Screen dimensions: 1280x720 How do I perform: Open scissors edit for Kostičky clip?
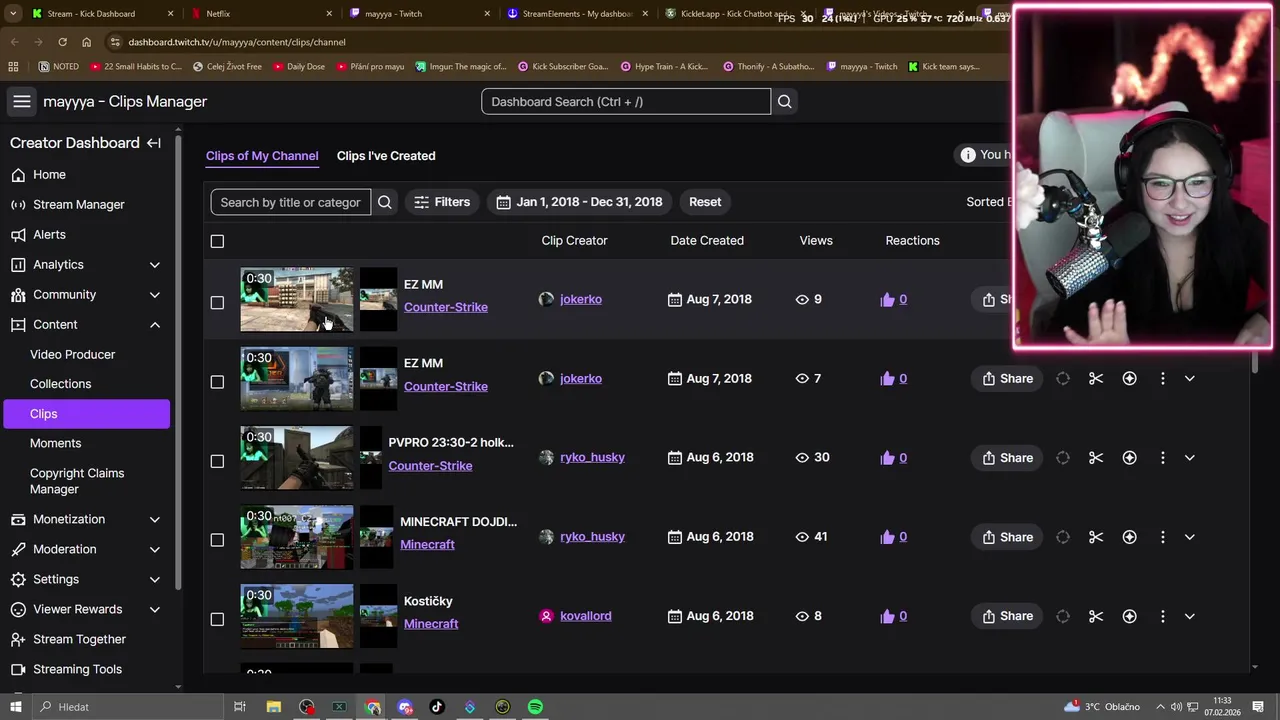[x=1096, y=616]
